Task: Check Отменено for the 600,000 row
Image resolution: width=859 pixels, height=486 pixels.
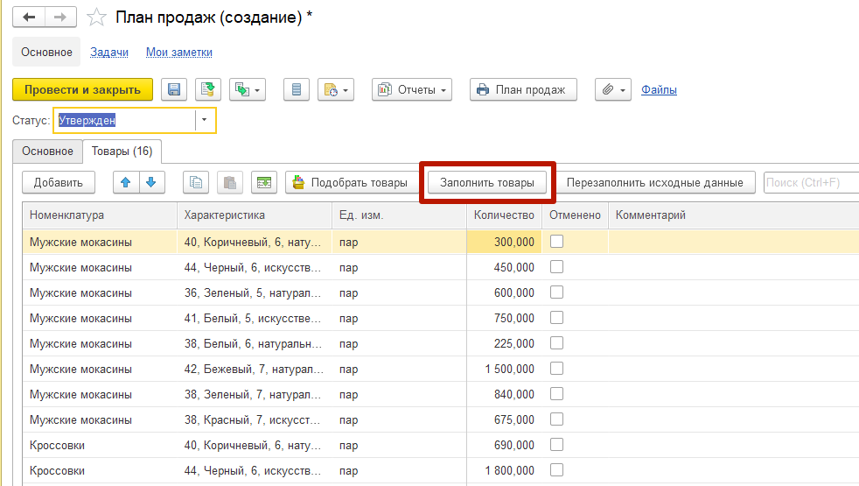Action: [557, 292]
